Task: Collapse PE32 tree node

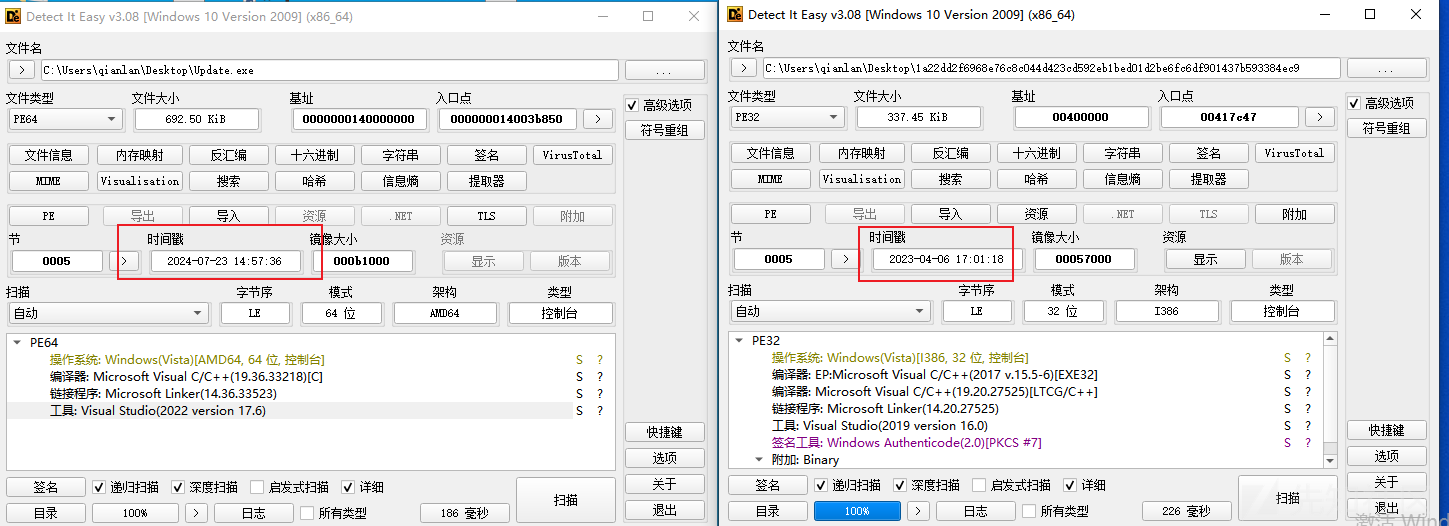Action: (739, 340)
